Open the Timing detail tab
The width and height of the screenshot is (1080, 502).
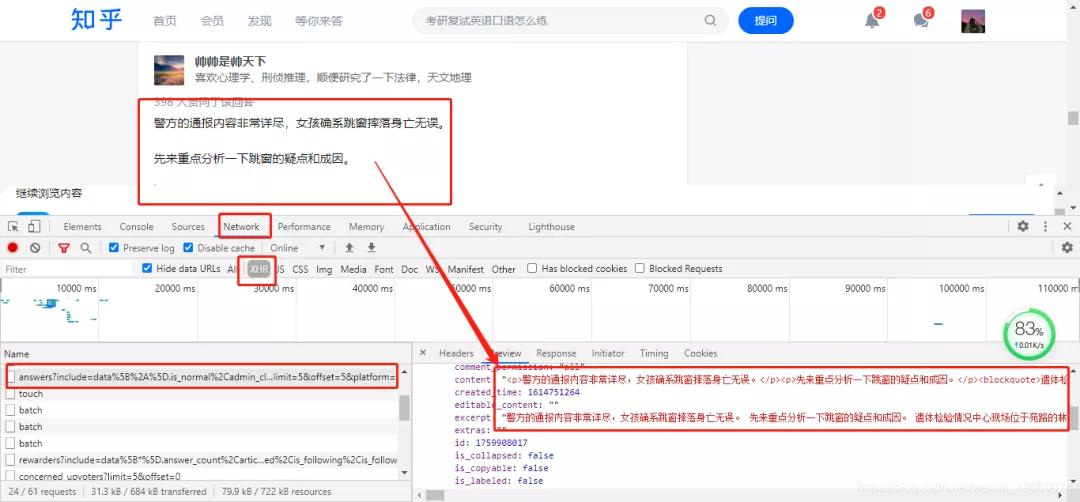point(654,353)
